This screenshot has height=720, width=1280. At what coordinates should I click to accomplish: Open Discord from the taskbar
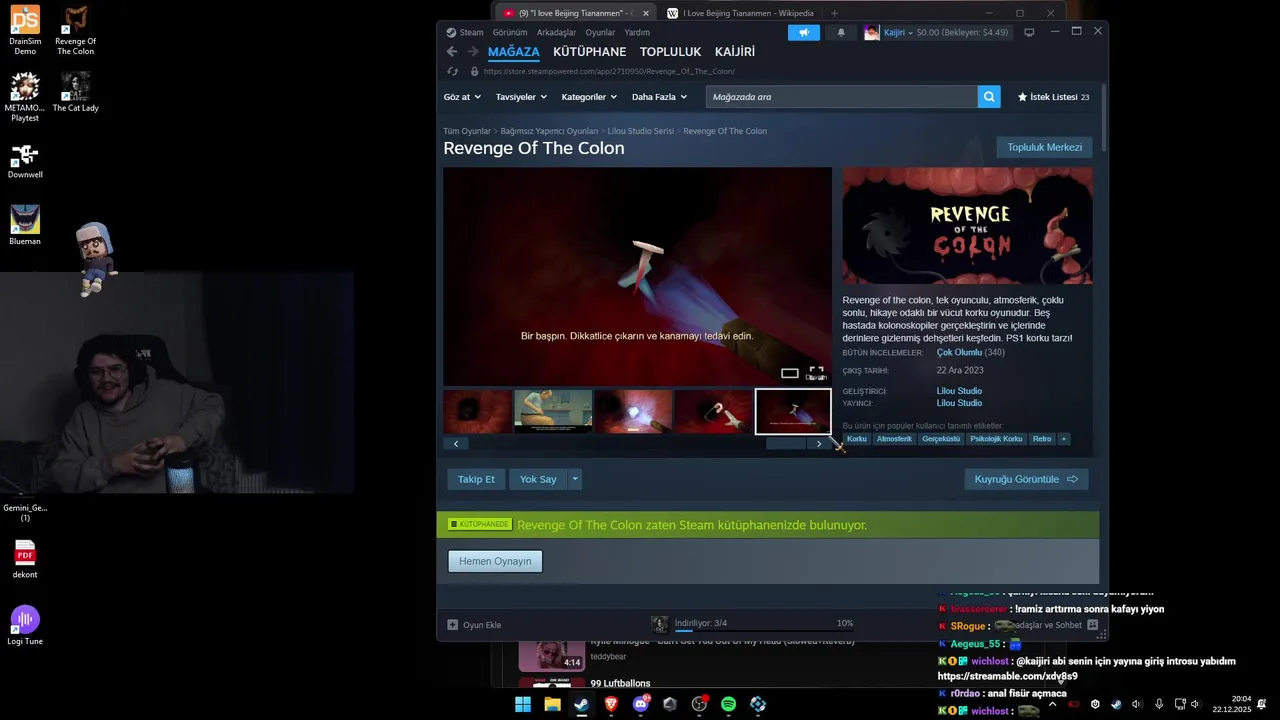(x=641, y=704)
